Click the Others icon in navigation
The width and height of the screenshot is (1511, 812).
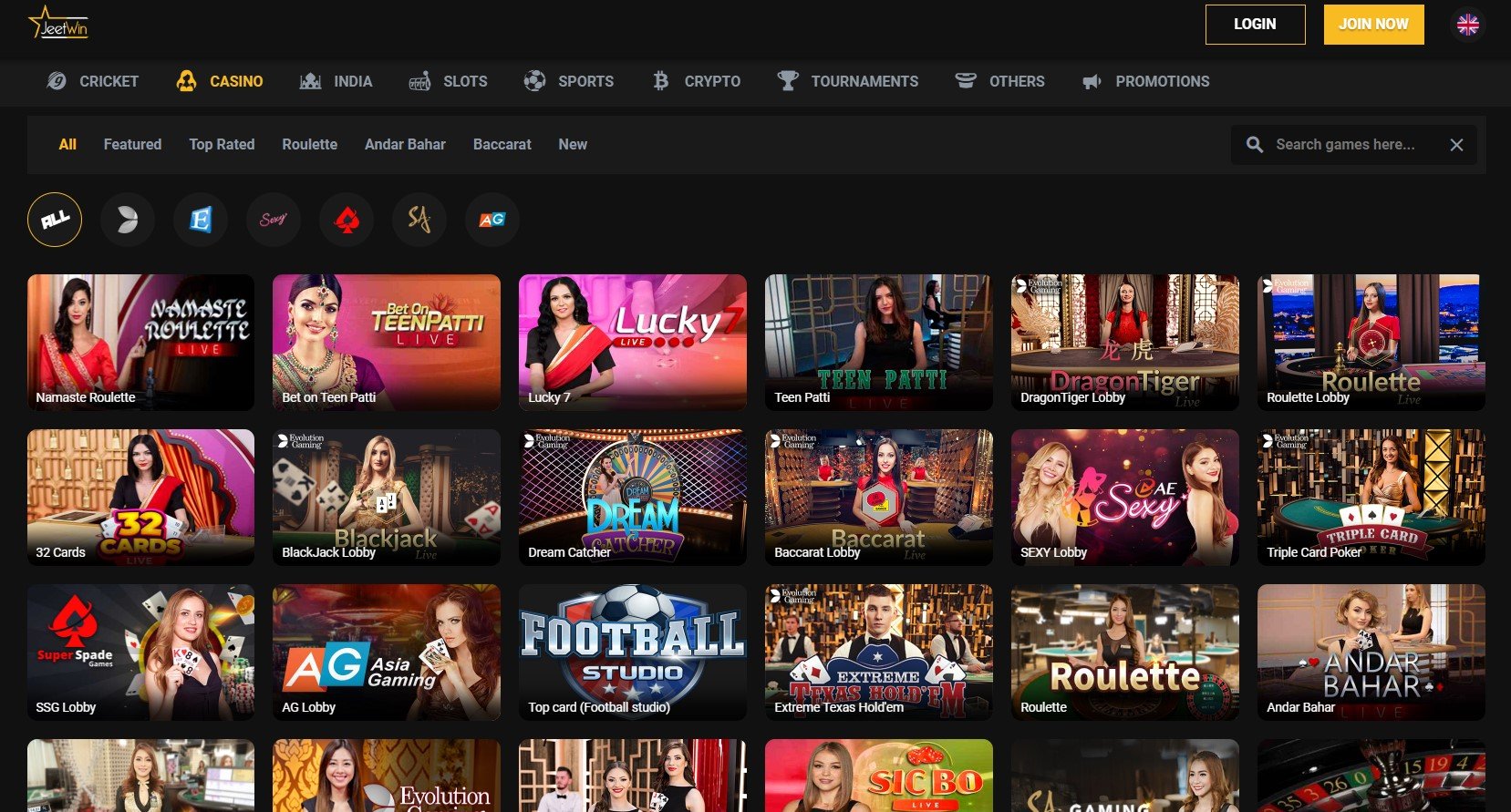[966, 81]
